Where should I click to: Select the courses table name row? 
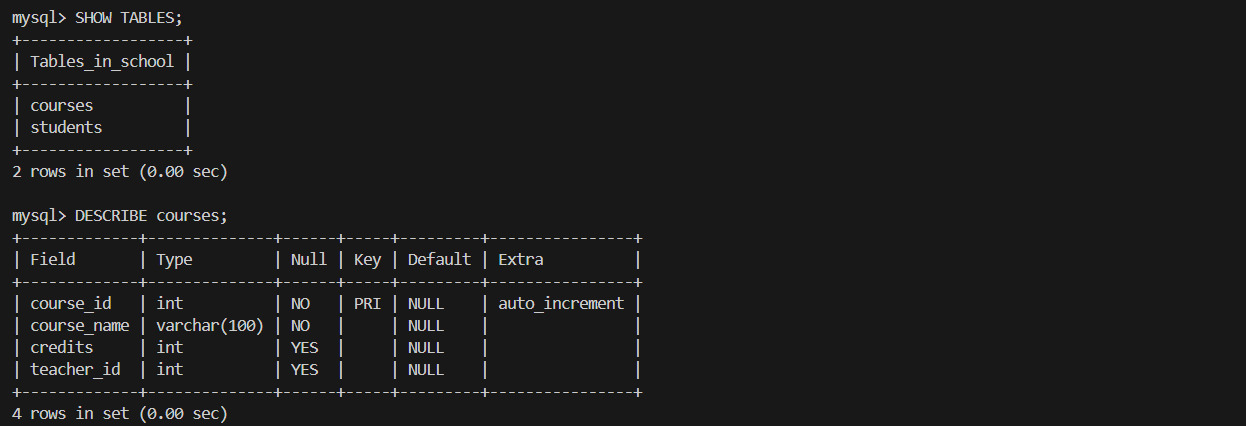point(62,105)
